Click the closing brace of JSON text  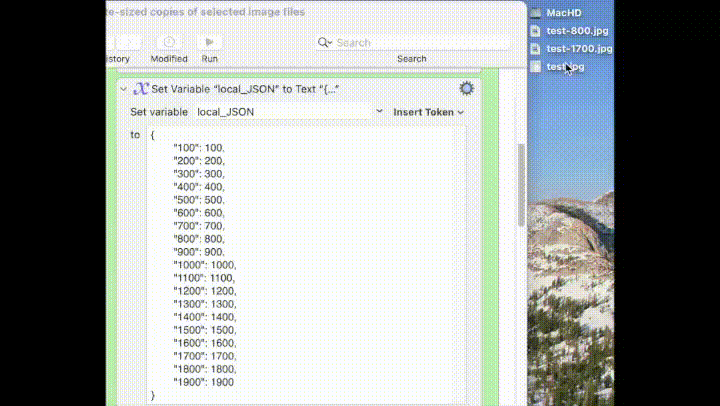(153, 395)
